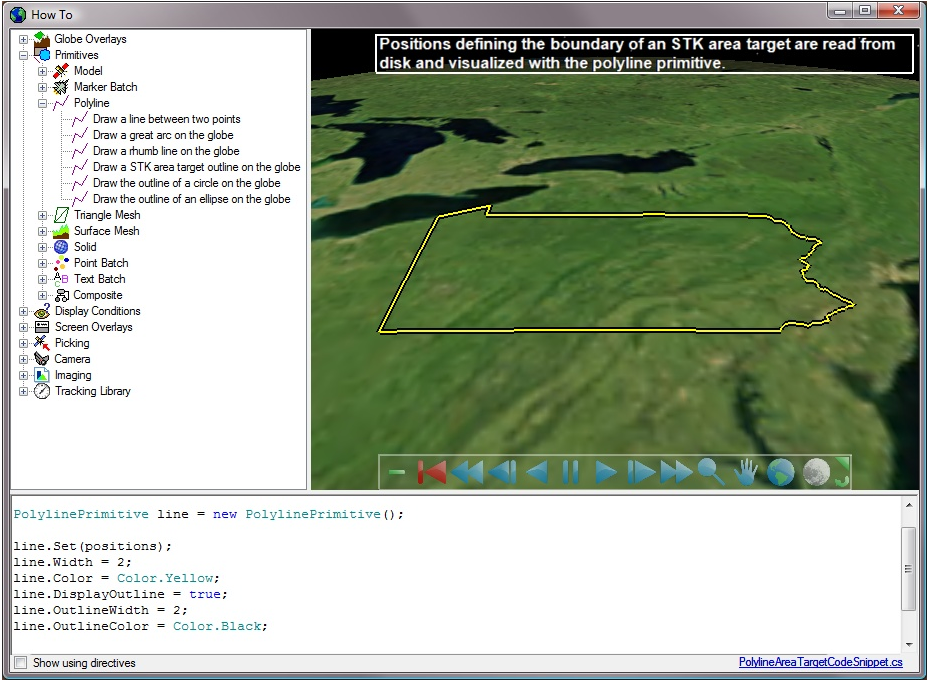Click the Screen Overlays icon

pos(42,327)
